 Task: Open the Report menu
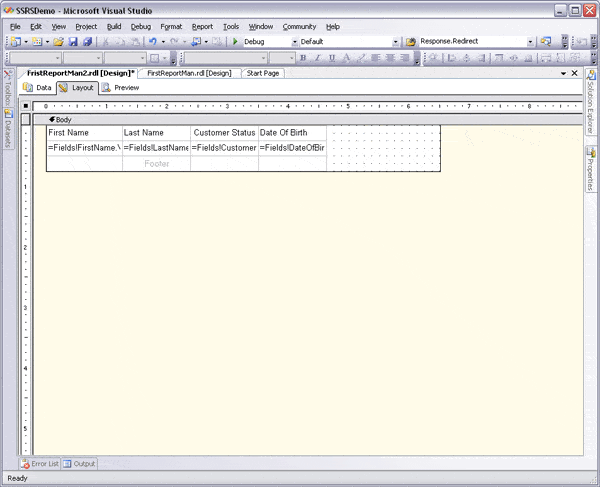pos(202,26)
